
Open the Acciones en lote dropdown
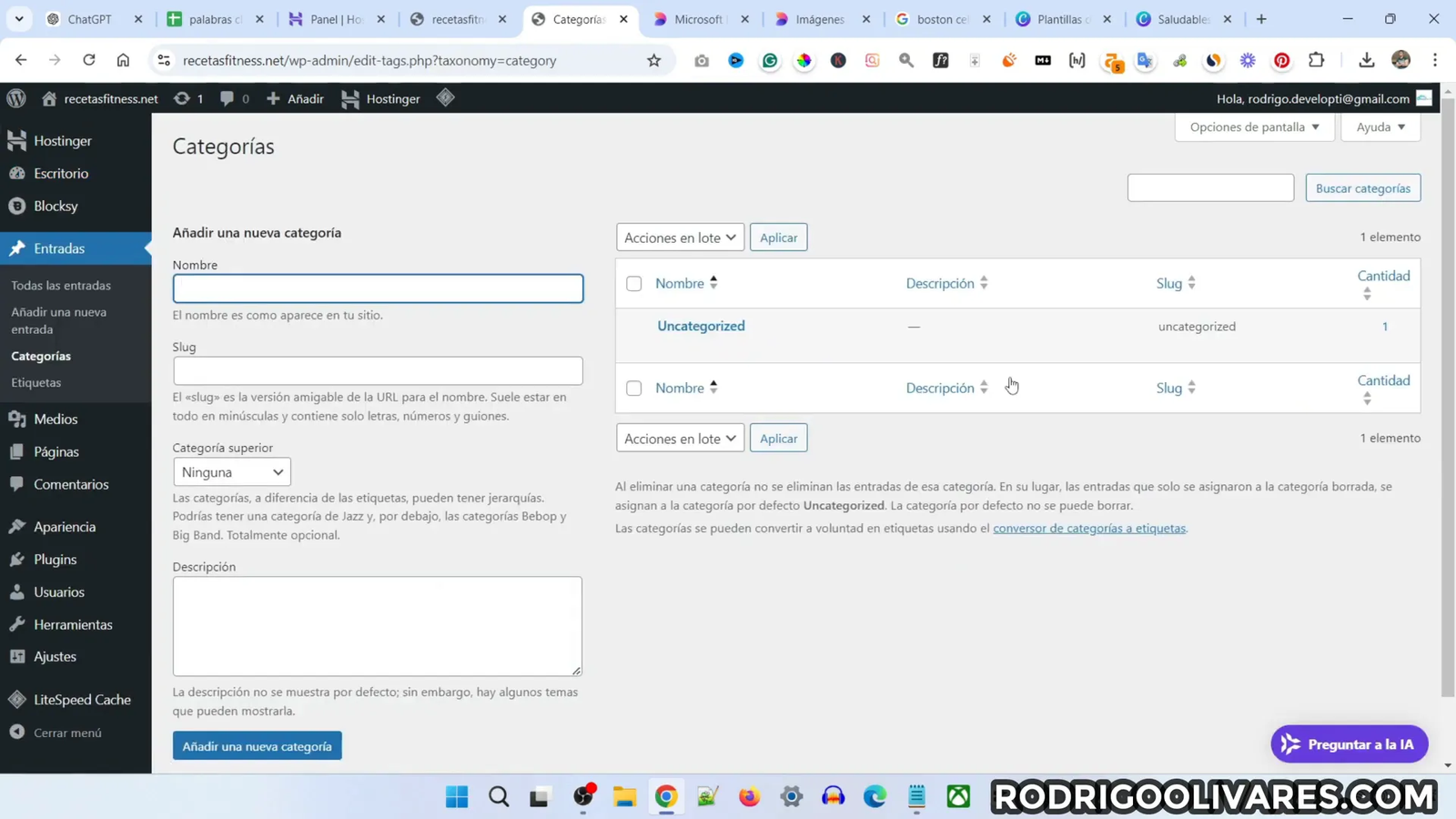680,237
